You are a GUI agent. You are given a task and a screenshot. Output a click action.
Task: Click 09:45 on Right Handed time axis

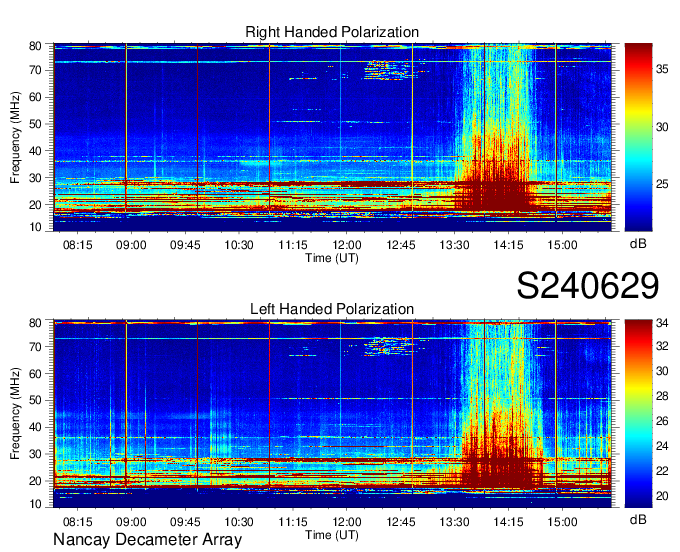[x=185, y=245]
